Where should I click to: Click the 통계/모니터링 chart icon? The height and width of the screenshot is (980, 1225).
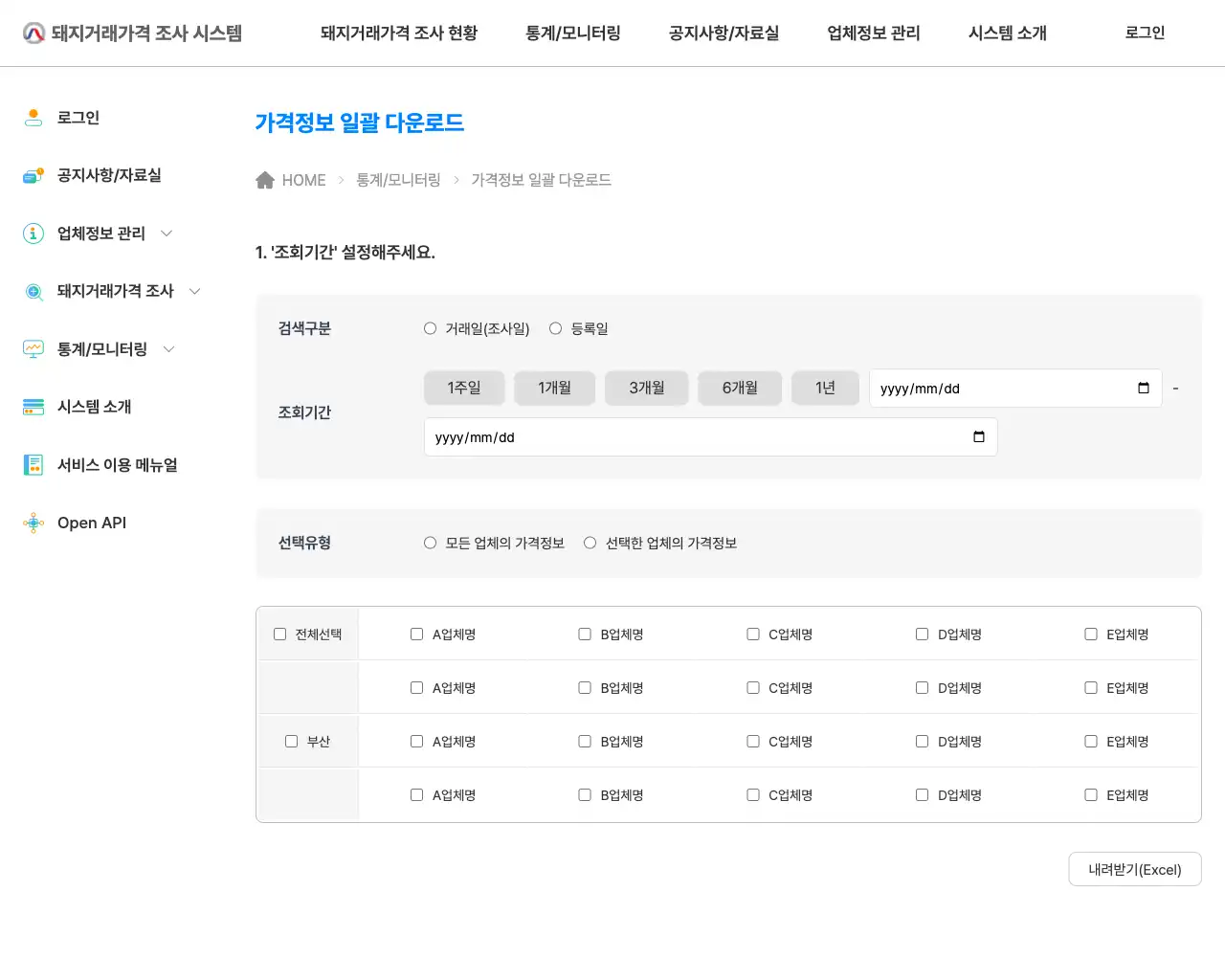pyautogui.click(x=33, y=348)
